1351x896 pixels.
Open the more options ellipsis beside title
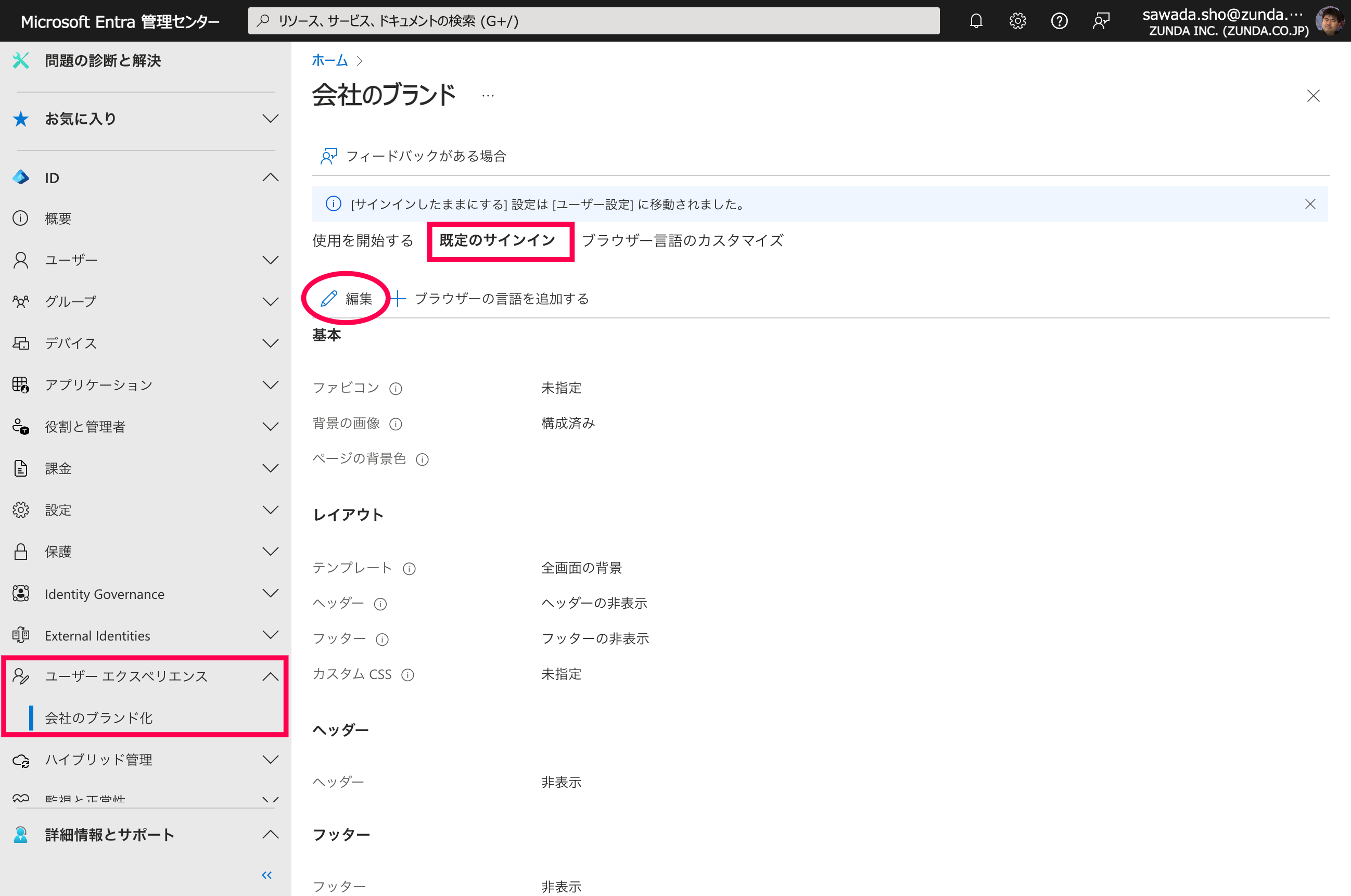pyautogui.click(x=488, y=95)
